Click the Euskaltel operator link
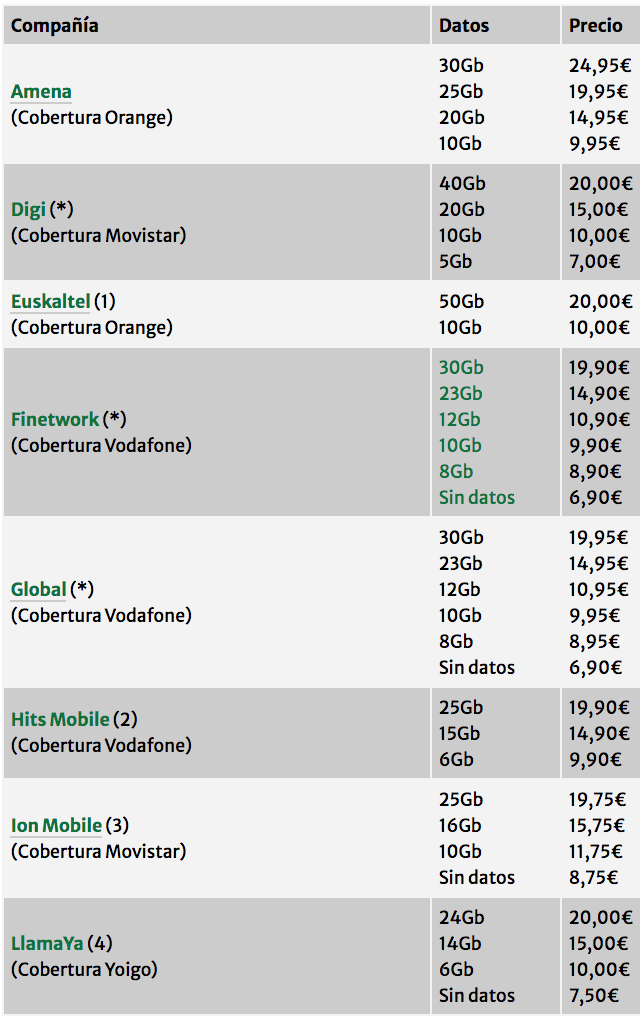Image resolution: width=640 pixels, height=1016 pixels. click(50, 301)
